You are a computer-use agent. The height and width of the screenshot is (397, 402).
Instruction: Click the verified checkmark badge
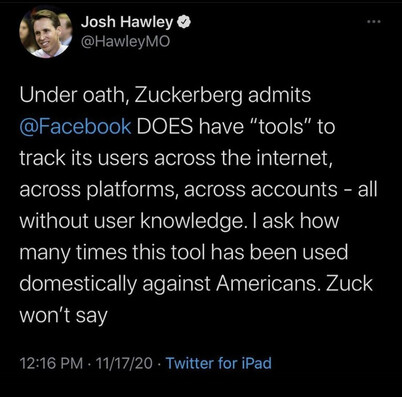tap(183, 22)
